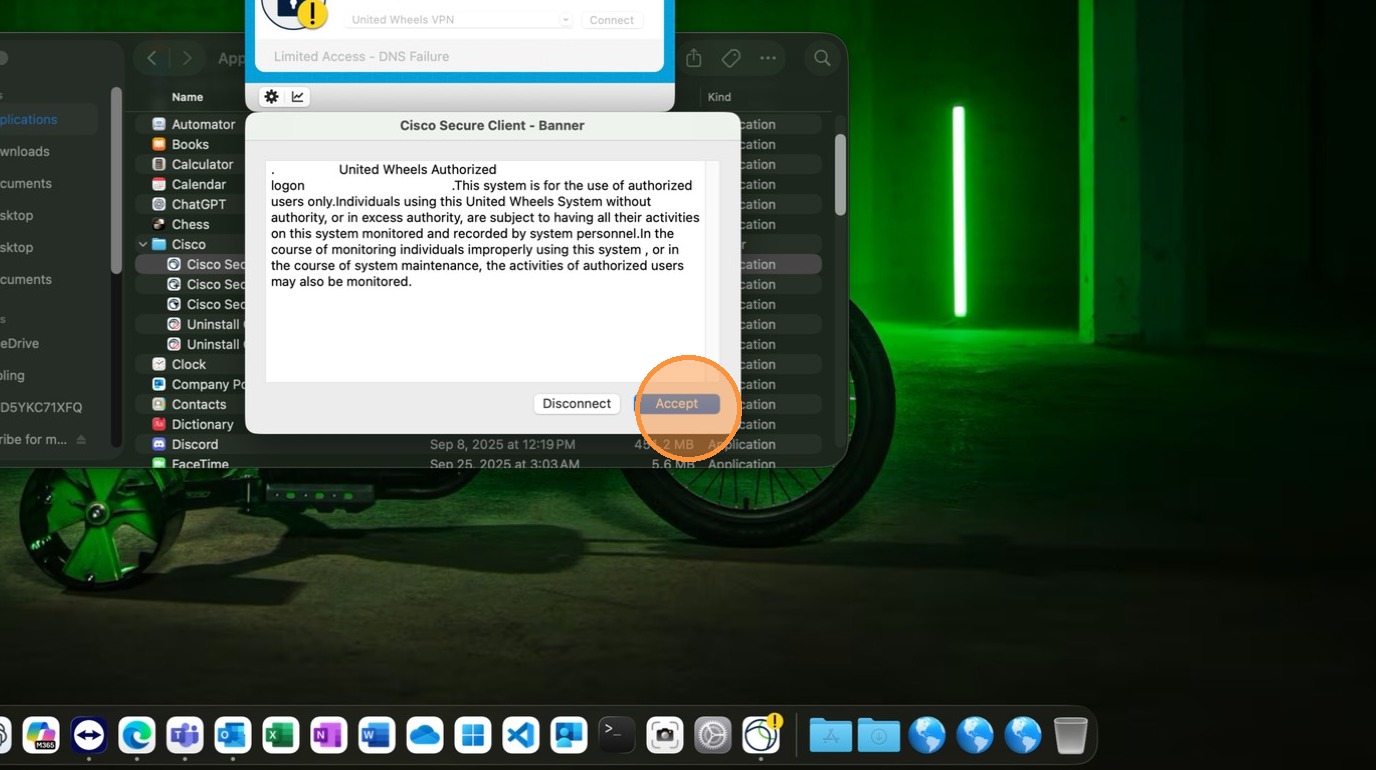The height and width of the screenshot is (770, 1376).
Task: Click the Finder sidebar scrollbar
Action: (x=116, y=180)
